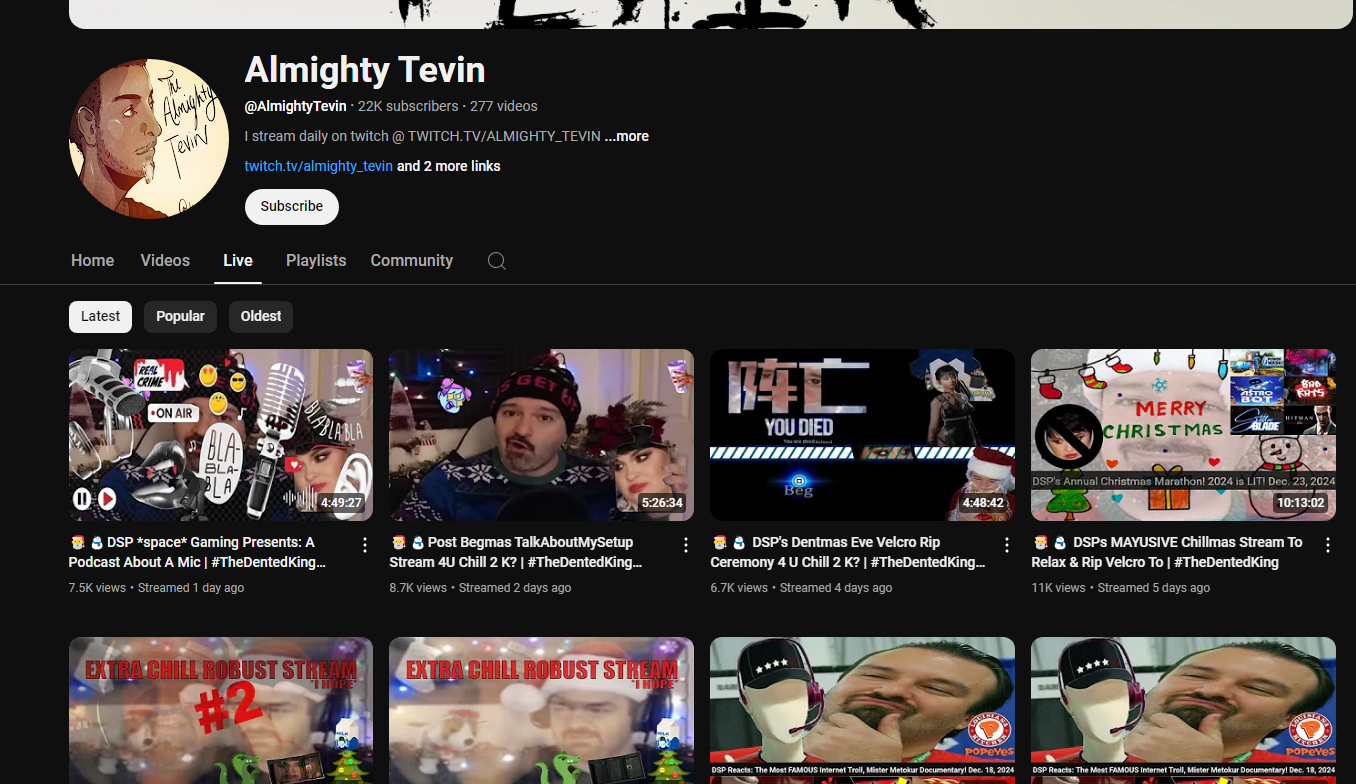Open twitch.tv/almighty_tevin link

click(x=319, y=166)
